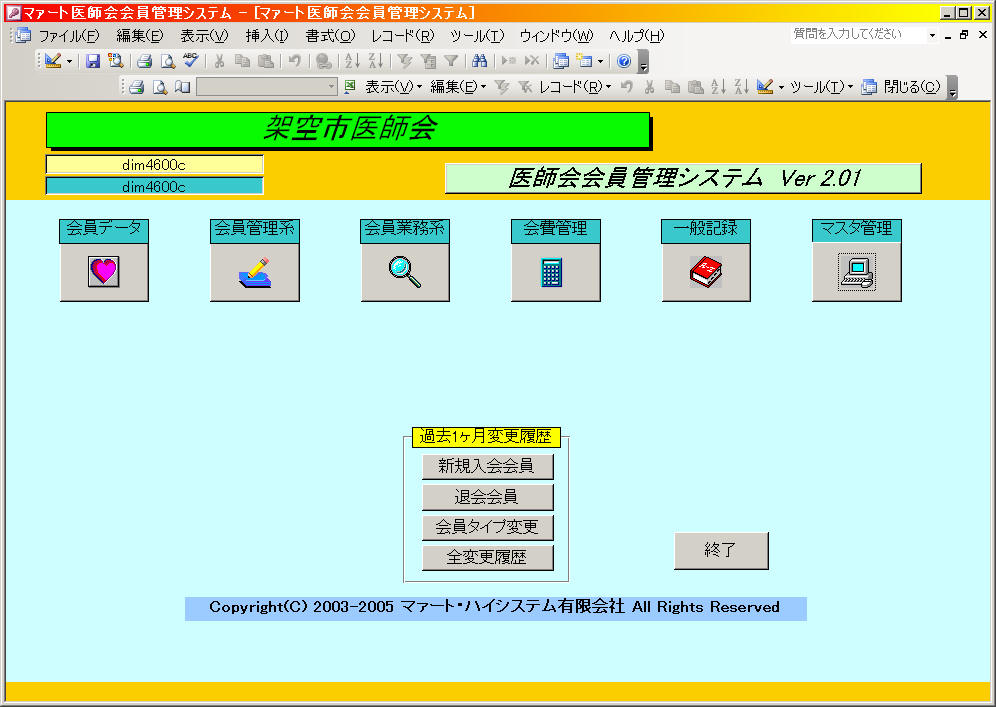Click the apply filter funnel icon

(451, 61)
